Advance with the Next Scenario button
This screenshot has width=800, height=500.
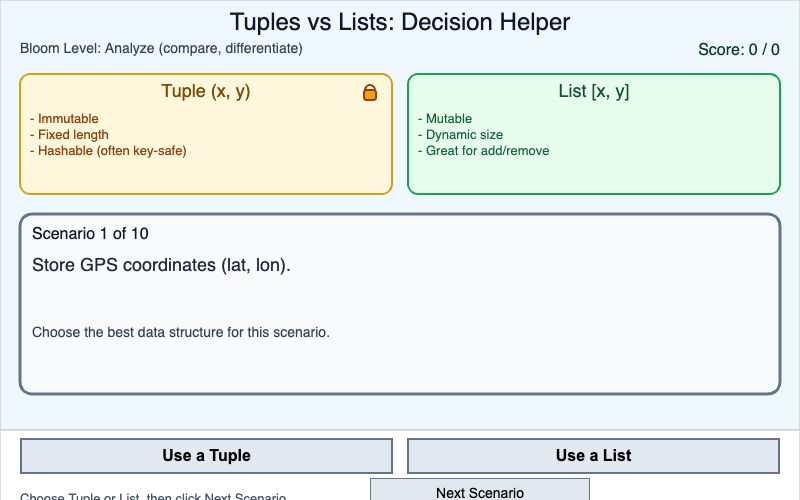point(480,491)
